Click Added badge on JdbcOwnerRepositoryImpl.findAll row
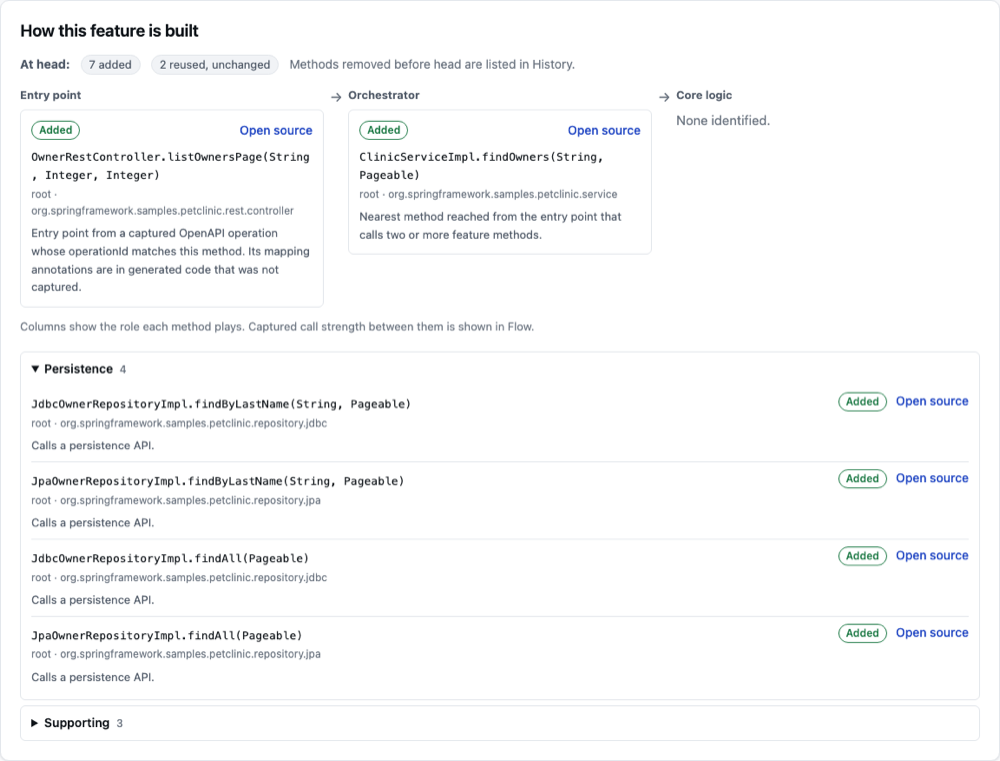 862,556
